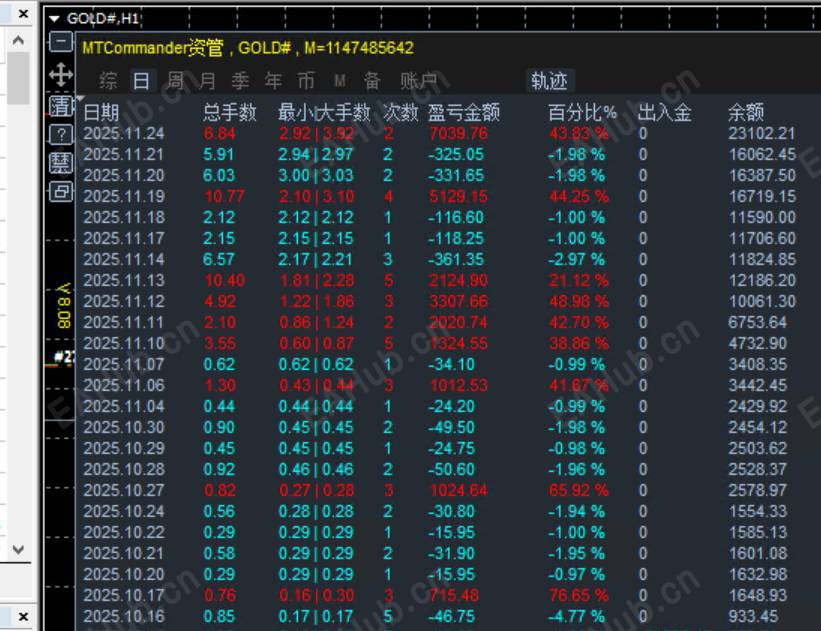Click percentage 65.92 %
Screen dimensions: 821x631
579,490
